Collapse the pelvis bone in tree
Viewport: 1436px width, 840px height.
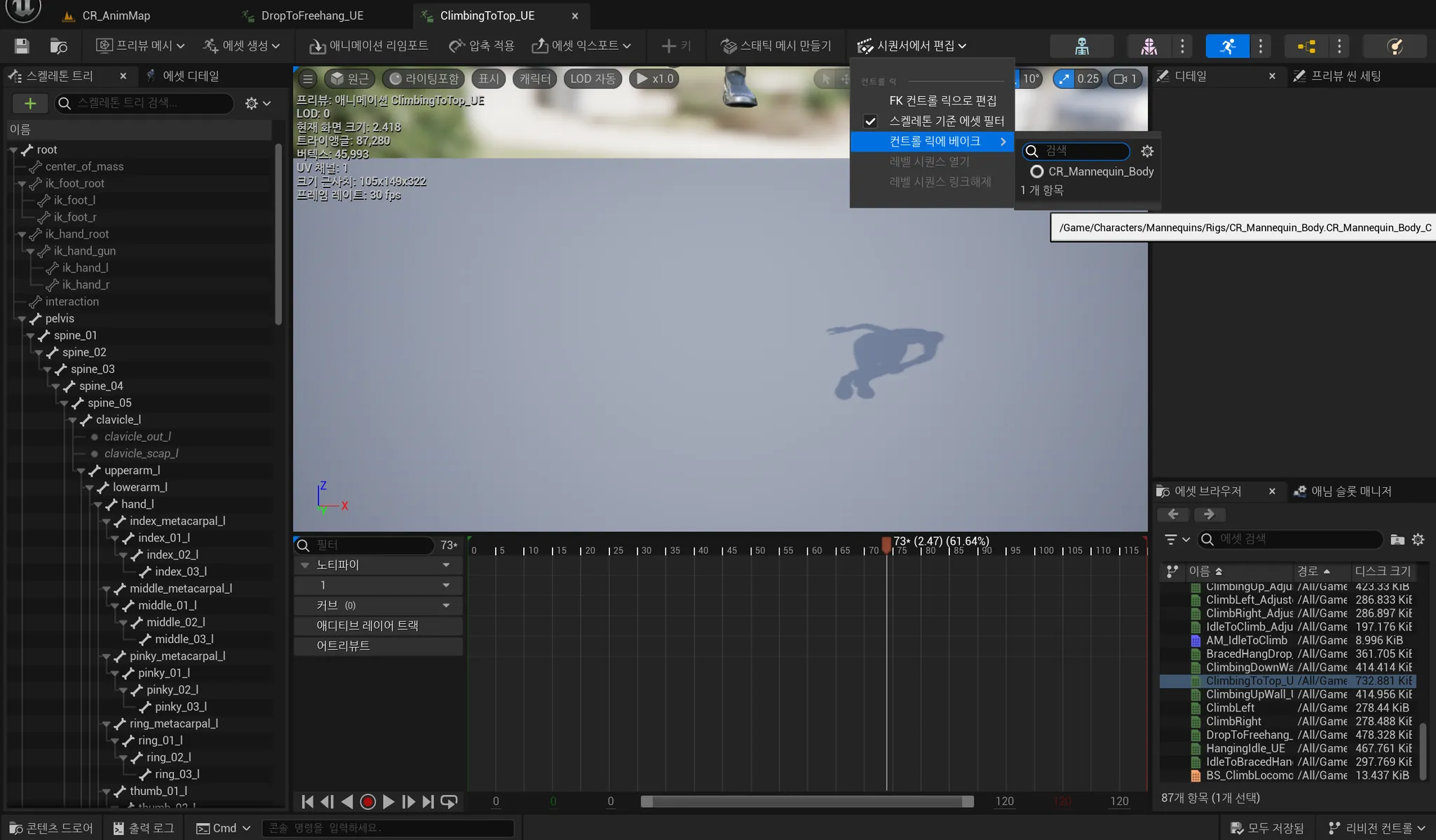tap(22, 319)
